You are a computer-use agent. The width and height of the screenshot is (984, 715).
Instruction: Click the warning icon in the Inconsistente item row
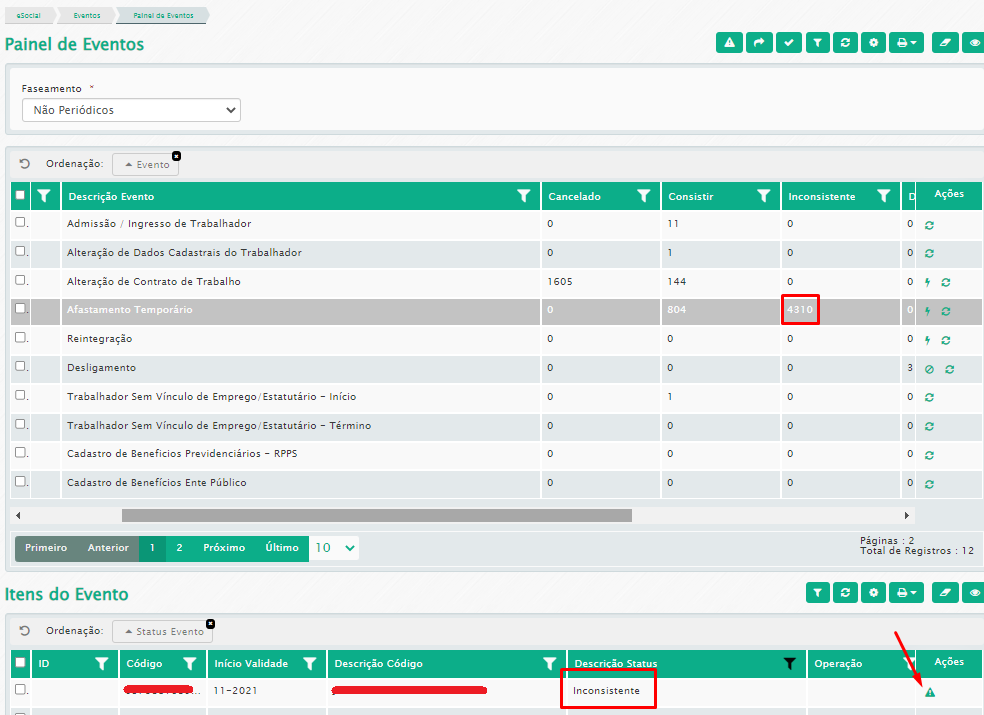pyautogui.click(x=930, y=692)
